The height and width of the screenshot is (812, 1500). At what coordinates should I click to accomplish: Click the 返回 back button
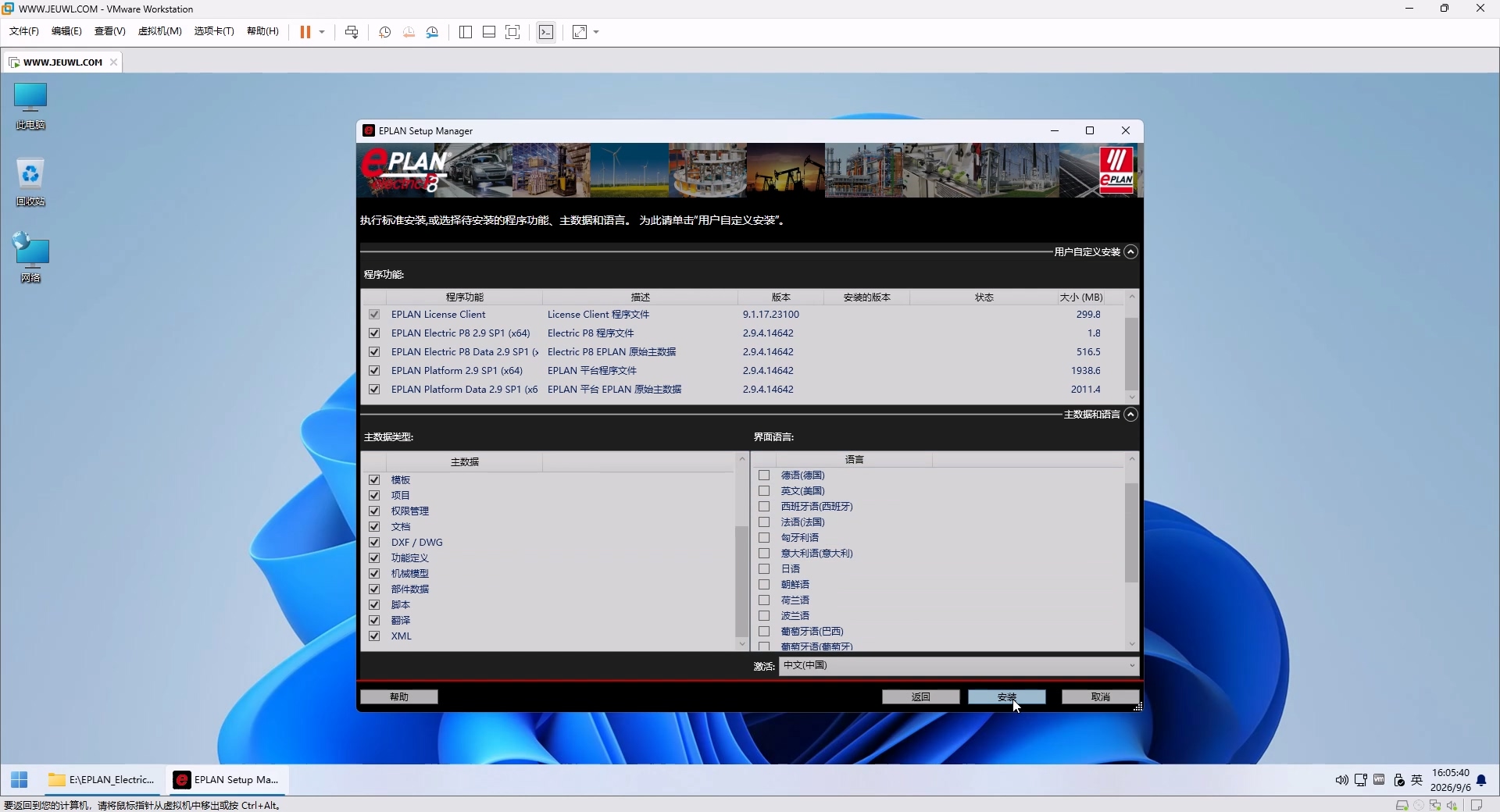pyautogui.click(x=921, y=697)
